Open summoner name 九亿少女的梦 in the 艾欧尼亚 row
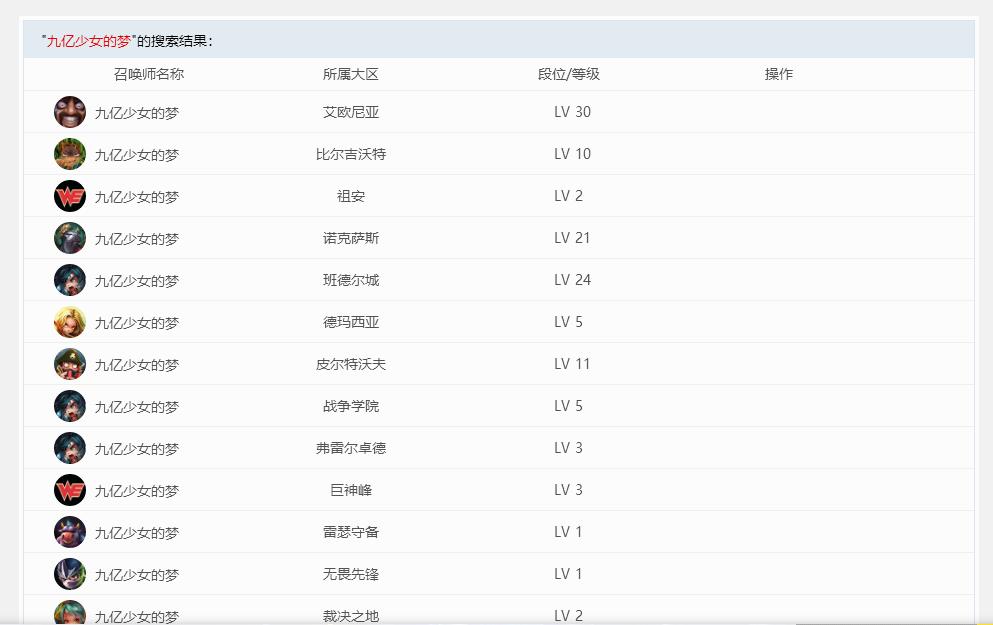This screenshot has height=625, width=993. click(x=137, y=113)
